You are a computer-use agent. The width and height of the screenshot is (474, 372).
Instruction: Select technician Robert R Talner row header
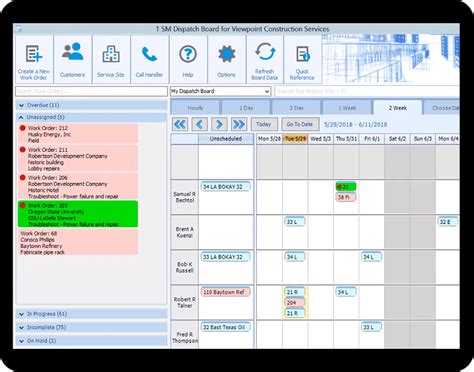pos(185,302)
